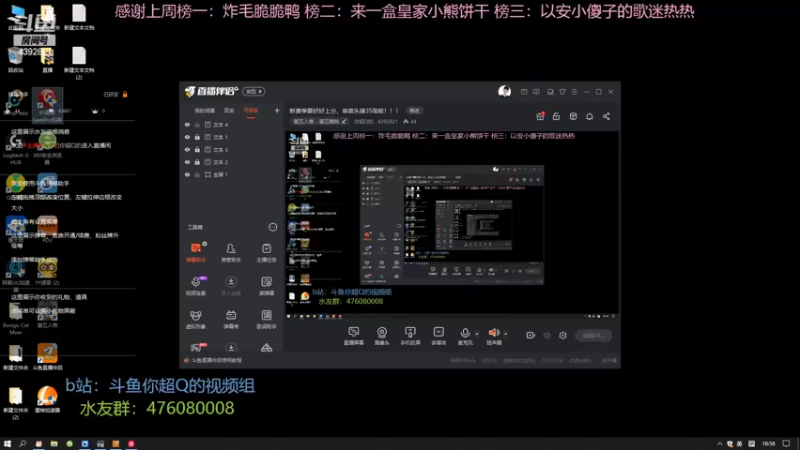Open the gift box icon with a red badge
This screenshot has width=800, height=450.
point(540,116)
